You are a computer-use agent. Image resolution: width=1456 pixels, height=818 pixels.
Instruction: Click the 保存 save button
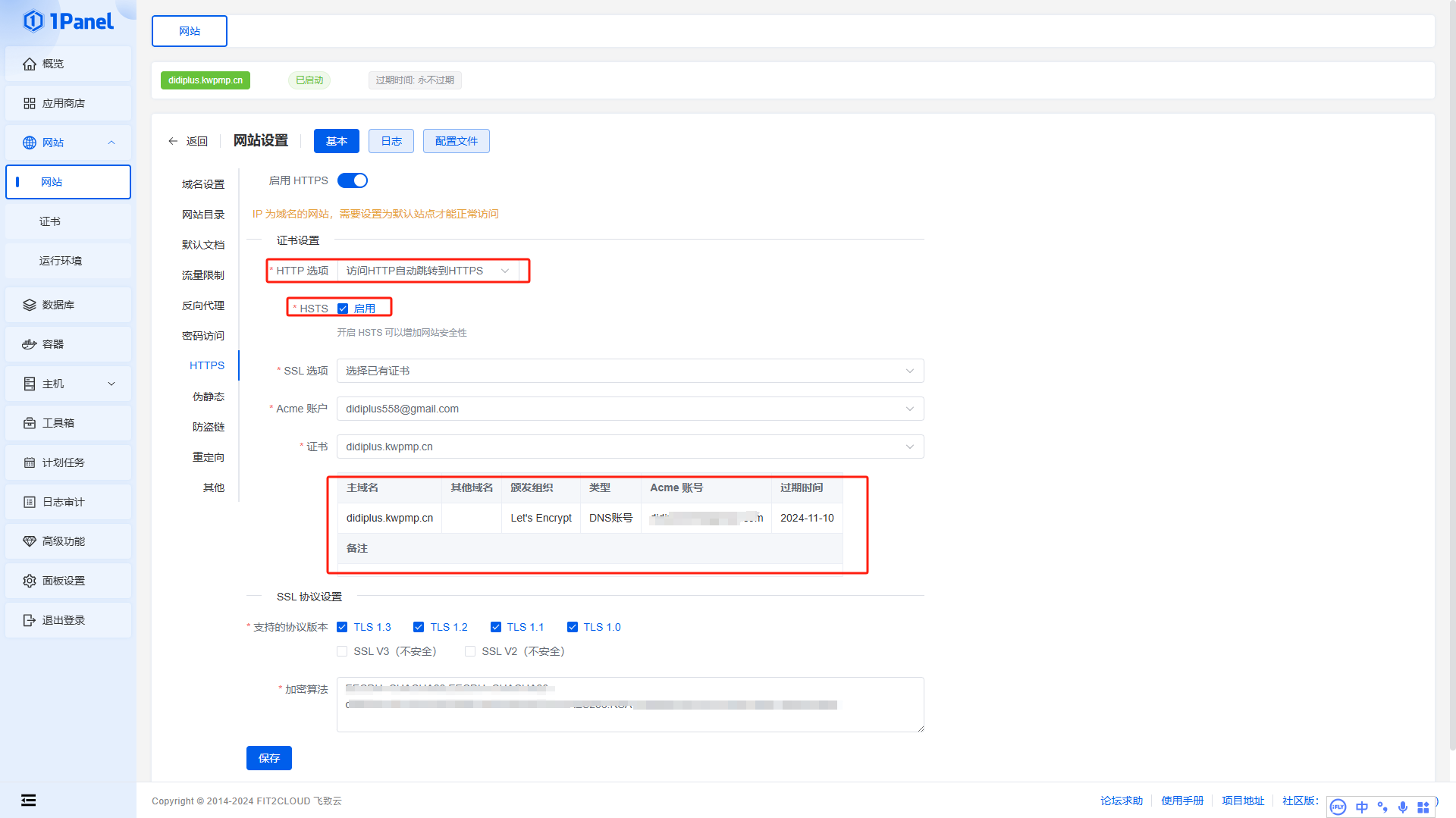(269, 758)
